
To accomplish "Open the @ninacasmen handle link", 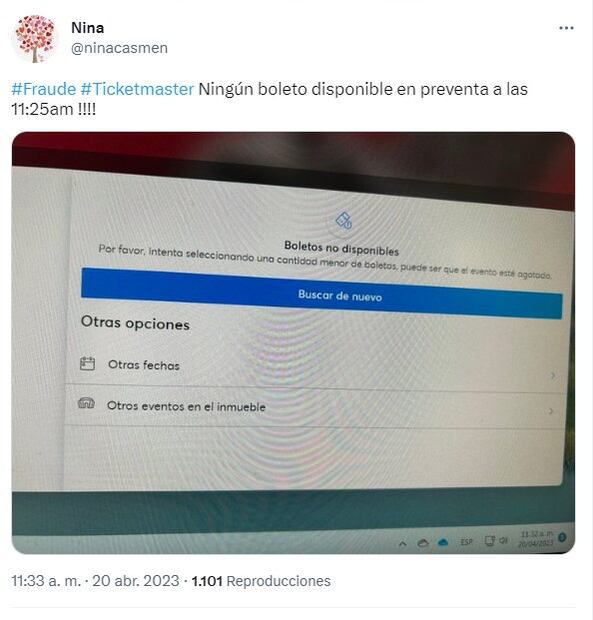I will (x=119, y=48).
